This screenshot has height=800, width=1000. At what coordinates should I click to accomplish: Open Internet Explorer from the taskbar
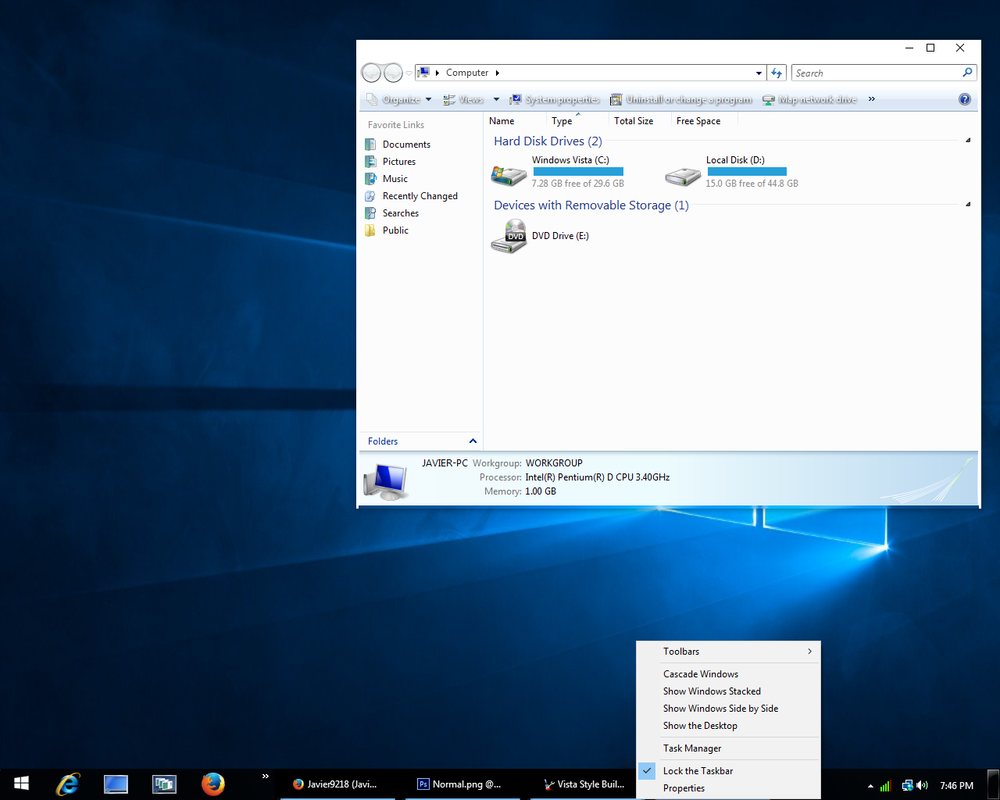click(68, 784)
